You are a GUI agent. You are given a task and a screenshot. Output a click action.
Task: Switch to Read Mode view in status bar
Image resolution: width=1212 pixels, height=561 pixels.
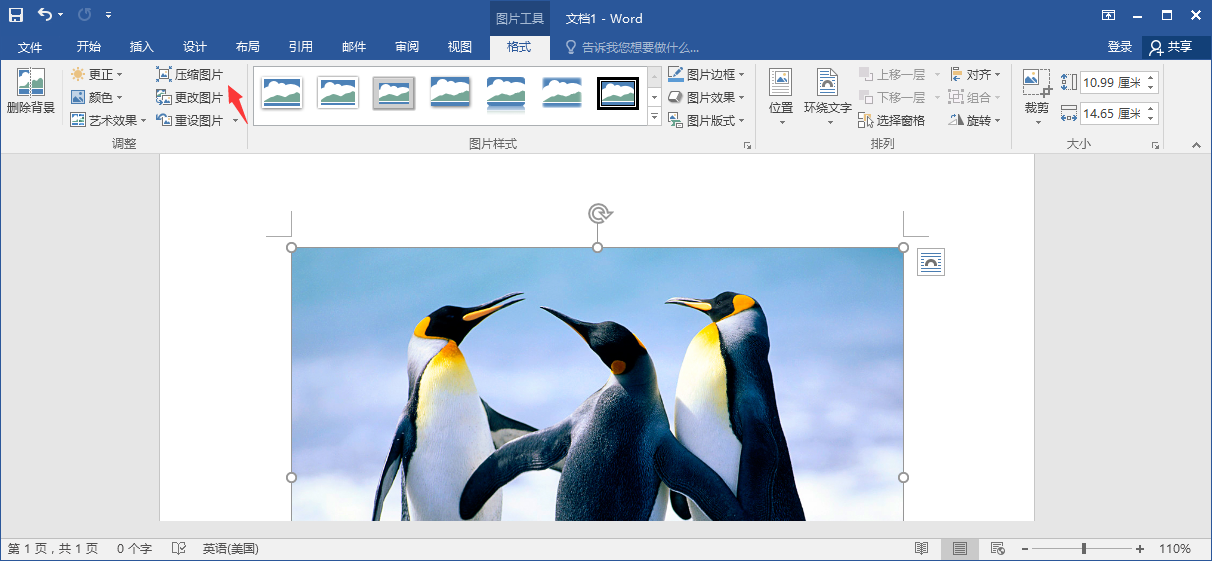tap(921, 548)
